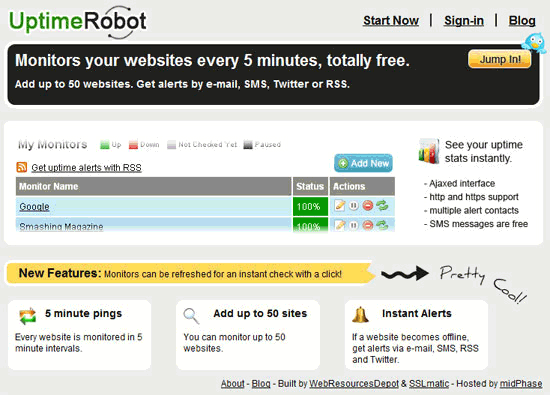The height and width of the screenshot is (395, 550).
Task: Edit the Smashing Magazine monitor
Action: [340, 225]
